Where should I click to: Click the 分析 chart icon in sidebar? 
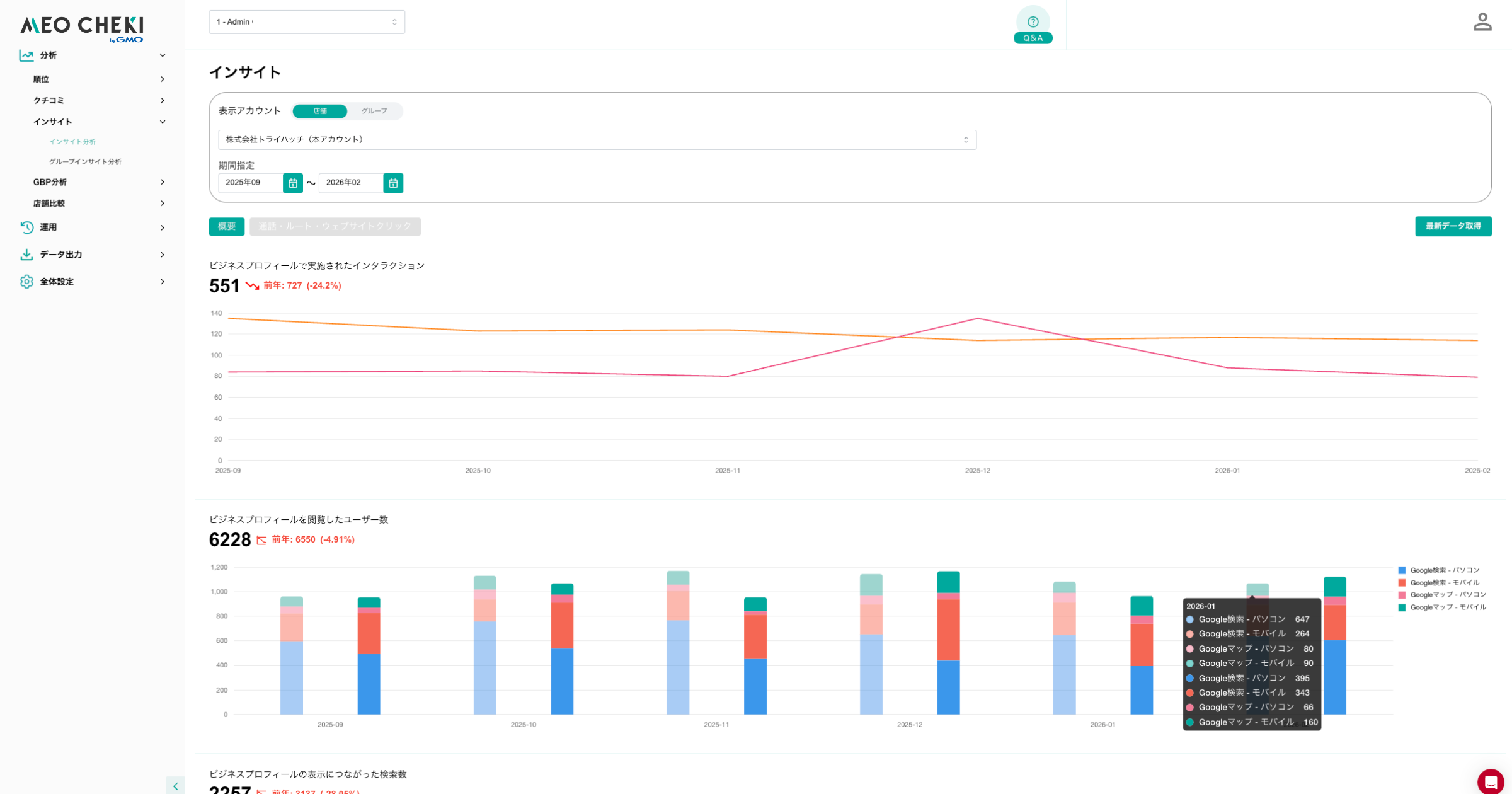tap(26, 55)
